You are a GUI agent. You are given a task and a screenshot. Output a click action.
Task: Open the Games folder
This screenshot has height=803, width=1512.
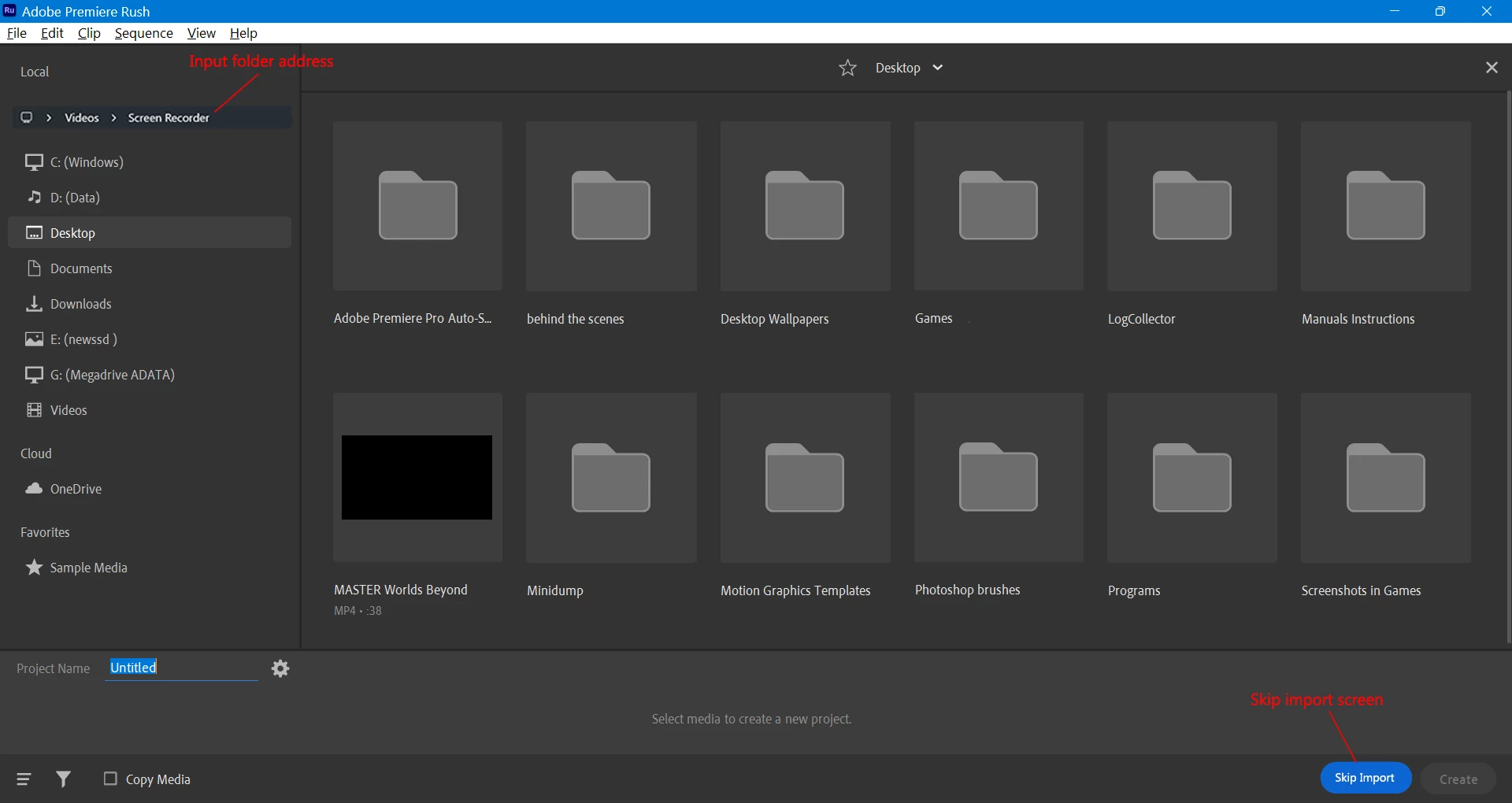click(999, 206)
